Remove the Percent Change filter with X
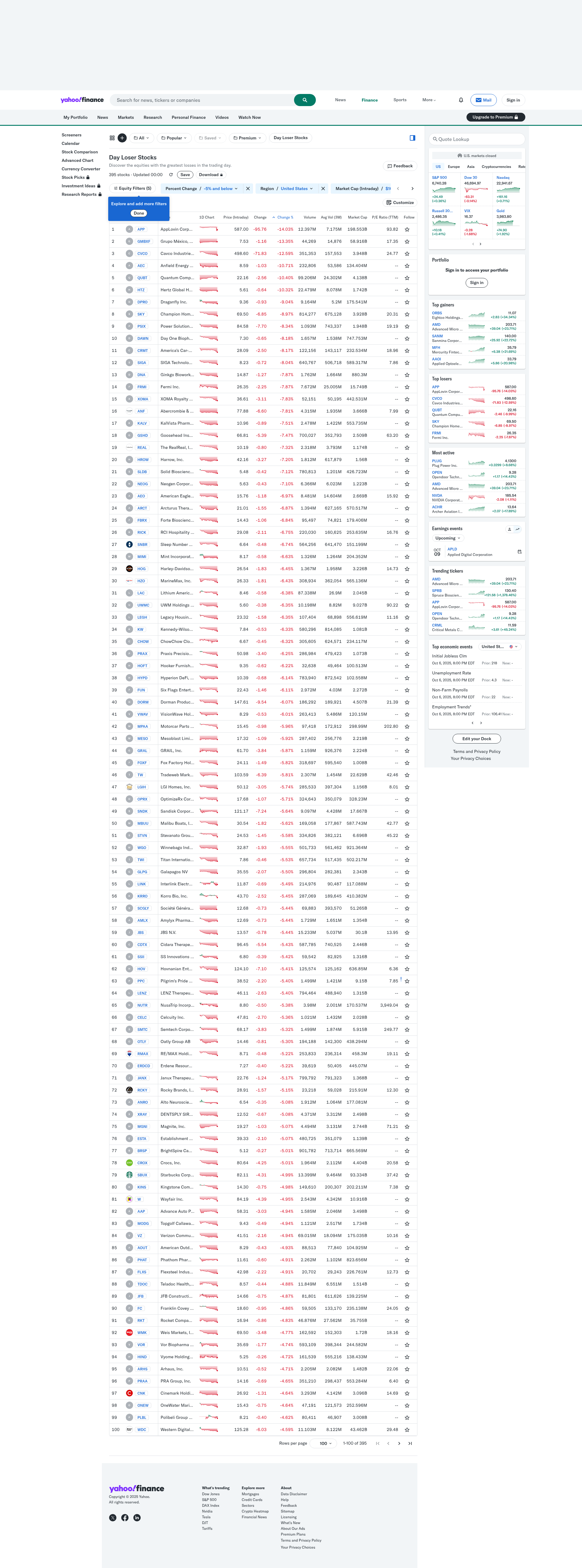The image size is (582, 1568). (x=248, y=189)
